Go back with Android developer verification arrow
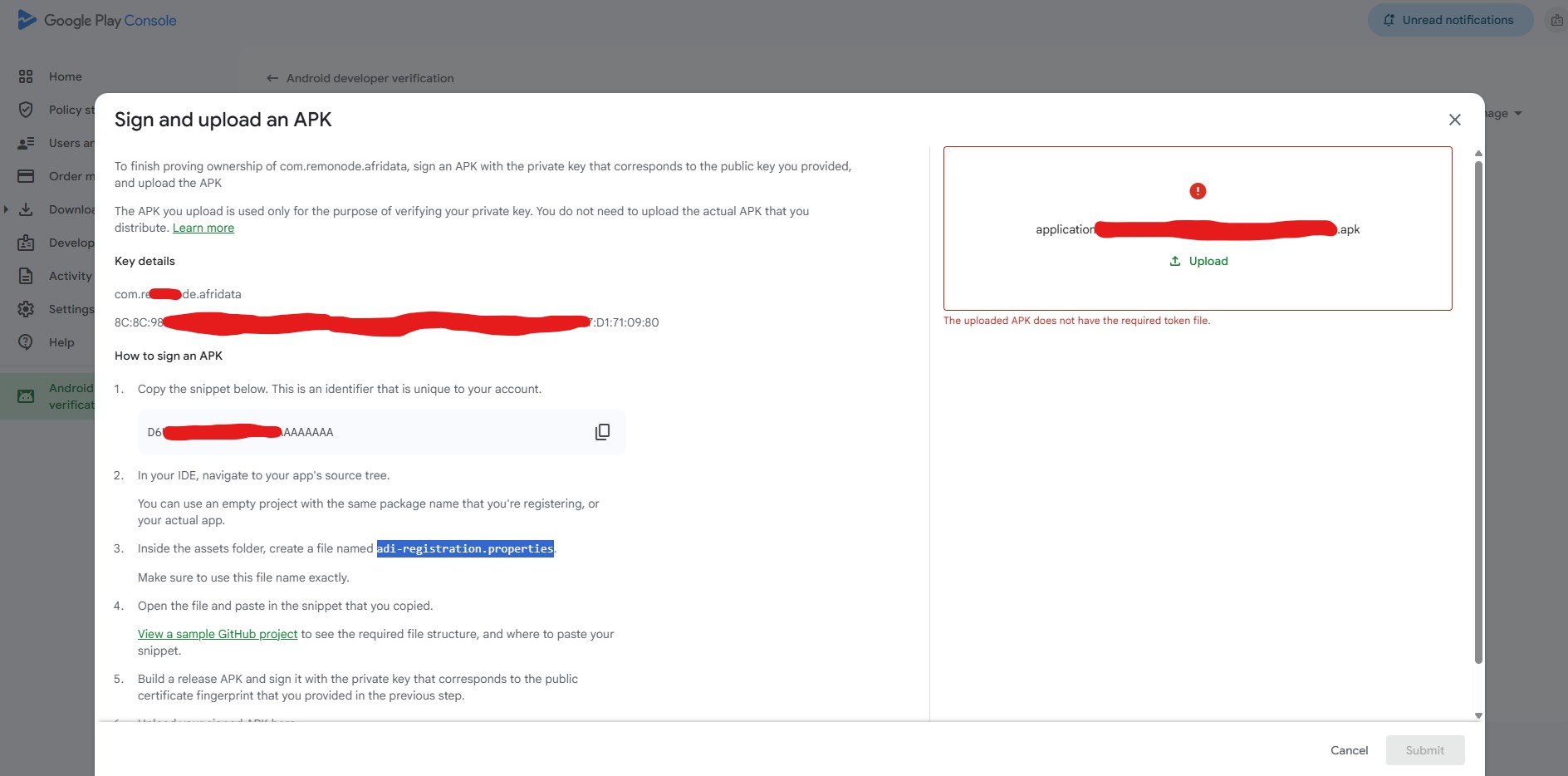The image size is (1568, 776). [x=272, y=78]
